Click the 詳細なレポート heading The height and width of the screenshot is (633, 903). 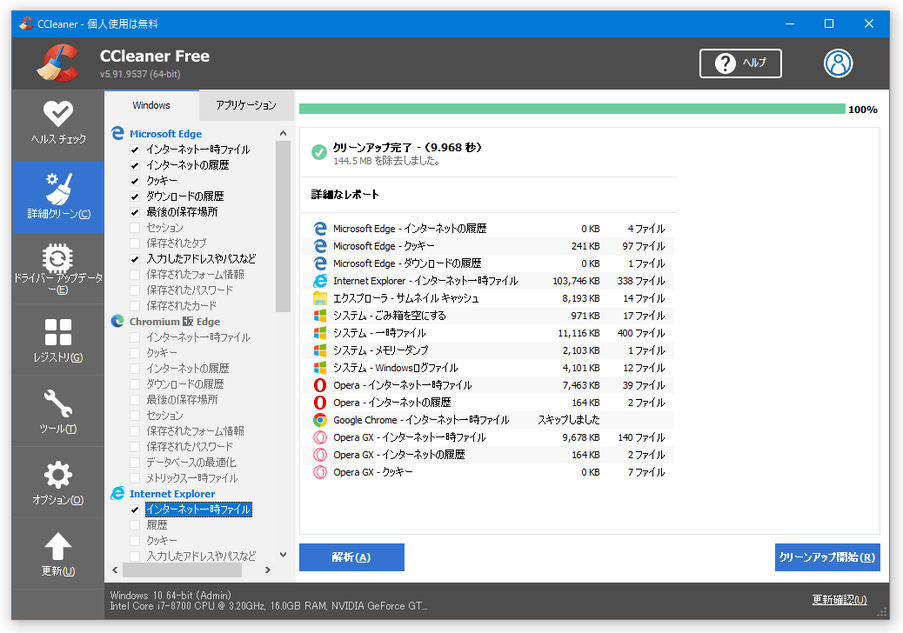click(x=345, y=195)
